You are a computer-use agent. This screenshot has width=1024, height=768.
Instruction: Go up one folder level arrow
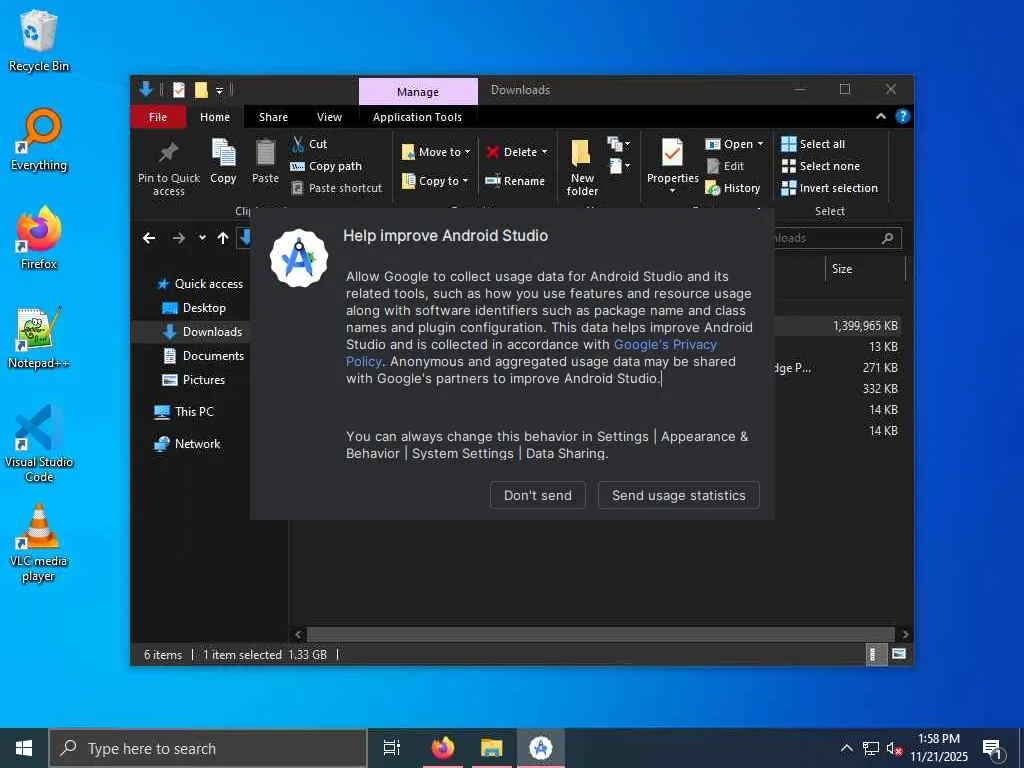pos(223,238)
